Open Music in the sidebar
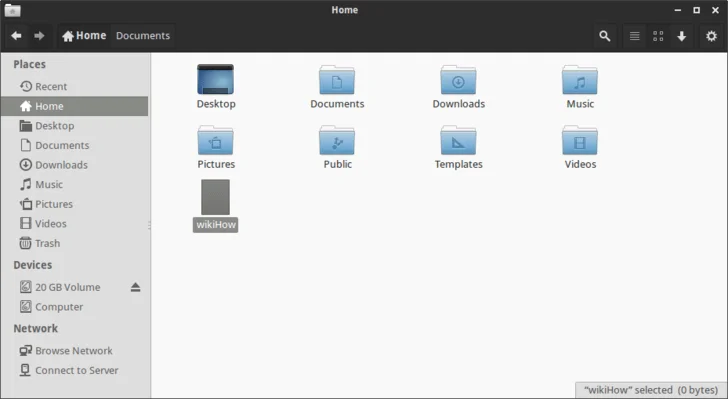The image size is (728, 399). [74, 184]
